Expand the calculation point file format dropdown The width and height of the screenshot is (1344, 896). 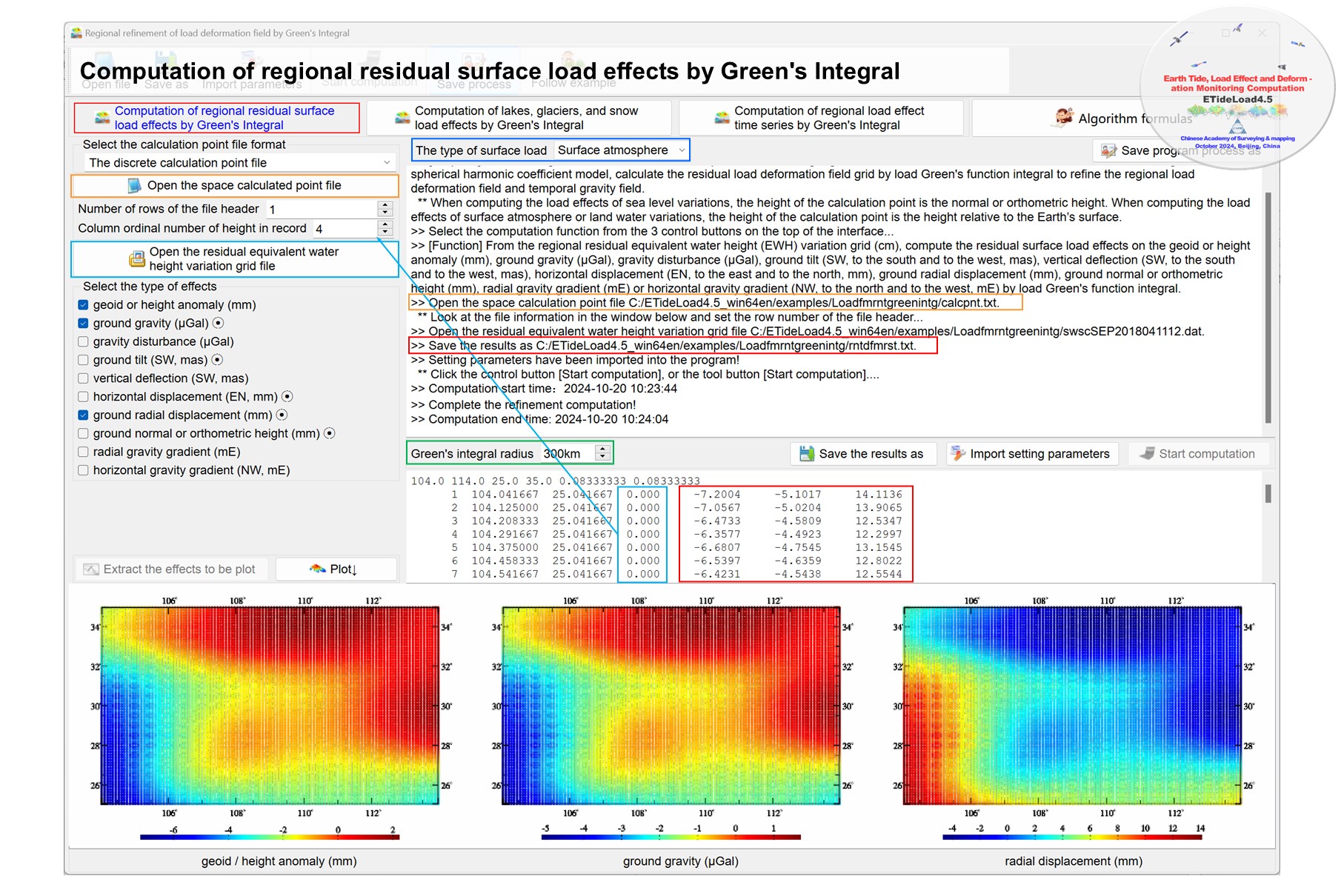click(386, 162)
